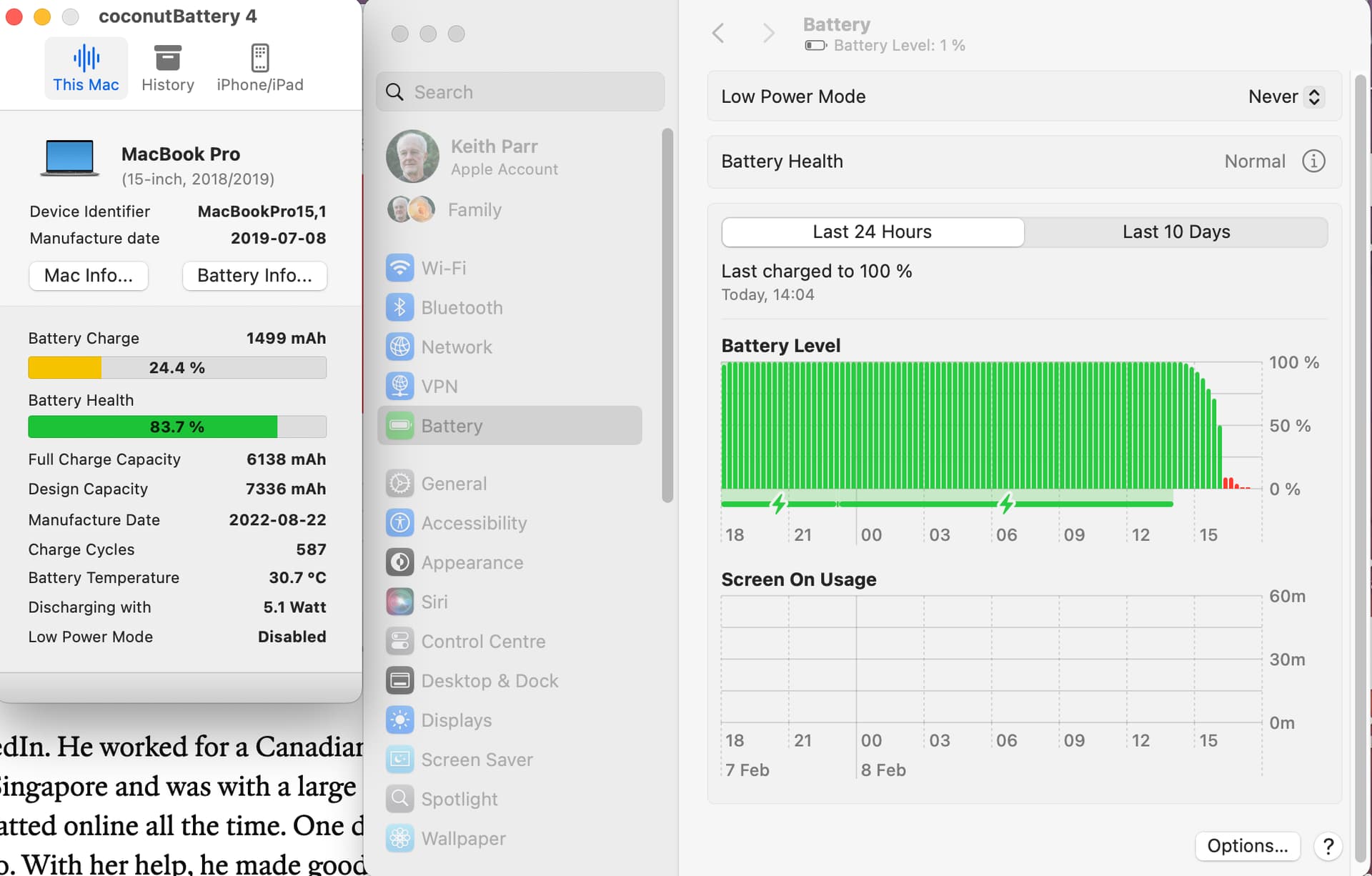Screen dimensions: 1372x876
Task: Open Bluetooth settings icon
Action: click(400, 307)
